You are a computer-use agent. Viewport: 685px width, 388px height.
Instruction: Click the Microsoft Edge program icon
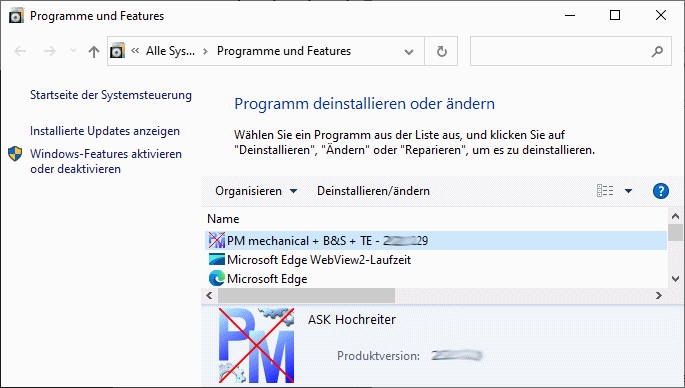click(217, 278)
